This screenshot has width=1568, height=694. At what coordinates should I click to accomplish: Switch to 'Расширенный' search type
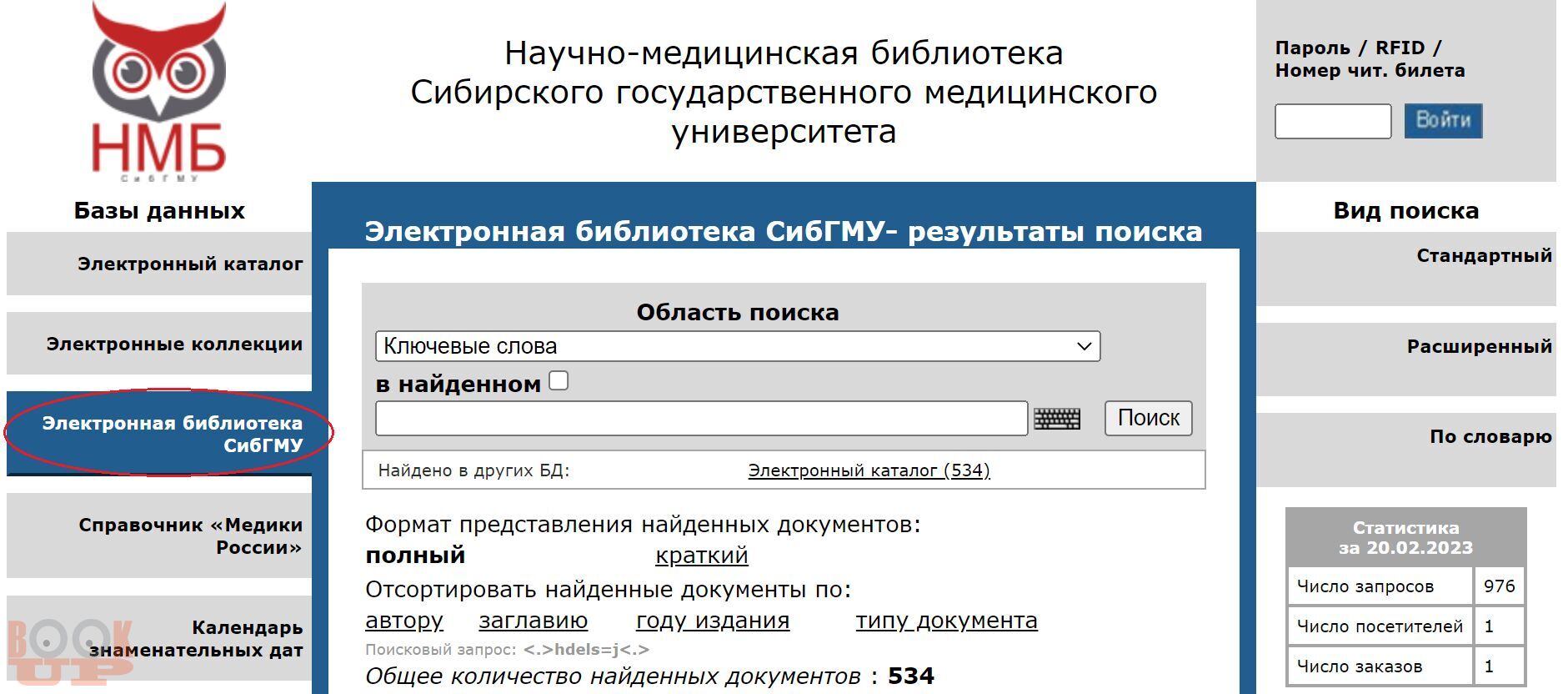[x=1478, y=347]
